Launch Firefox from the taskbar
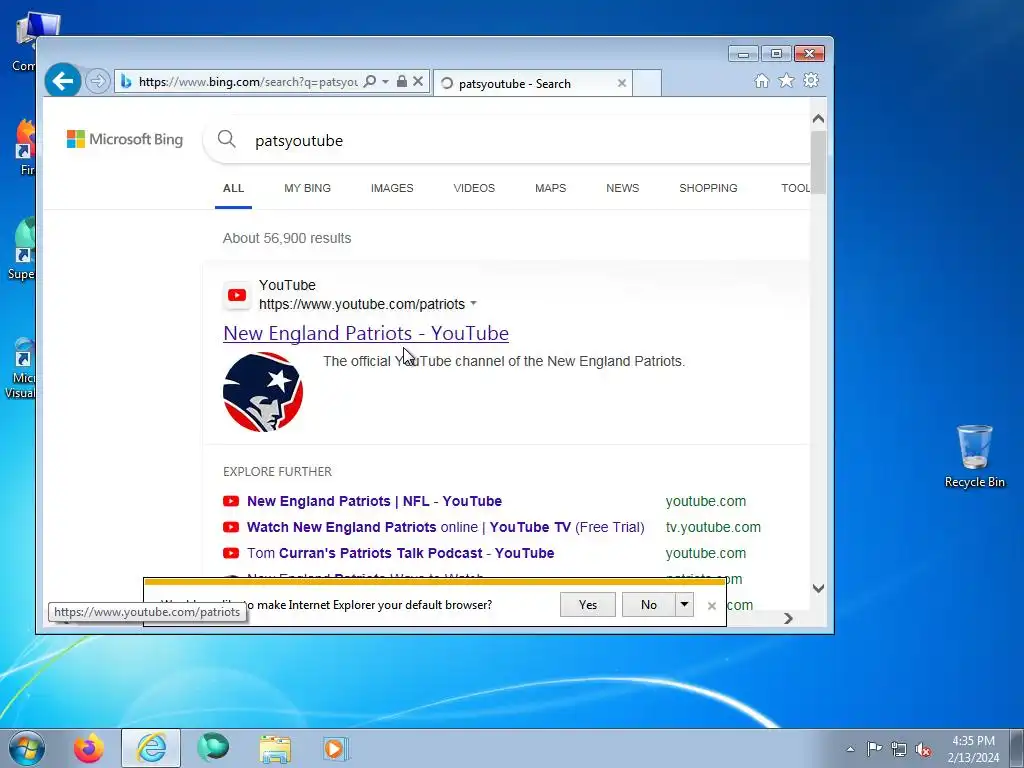Viewport: 1024px width, 768px height. click(89, 748)
